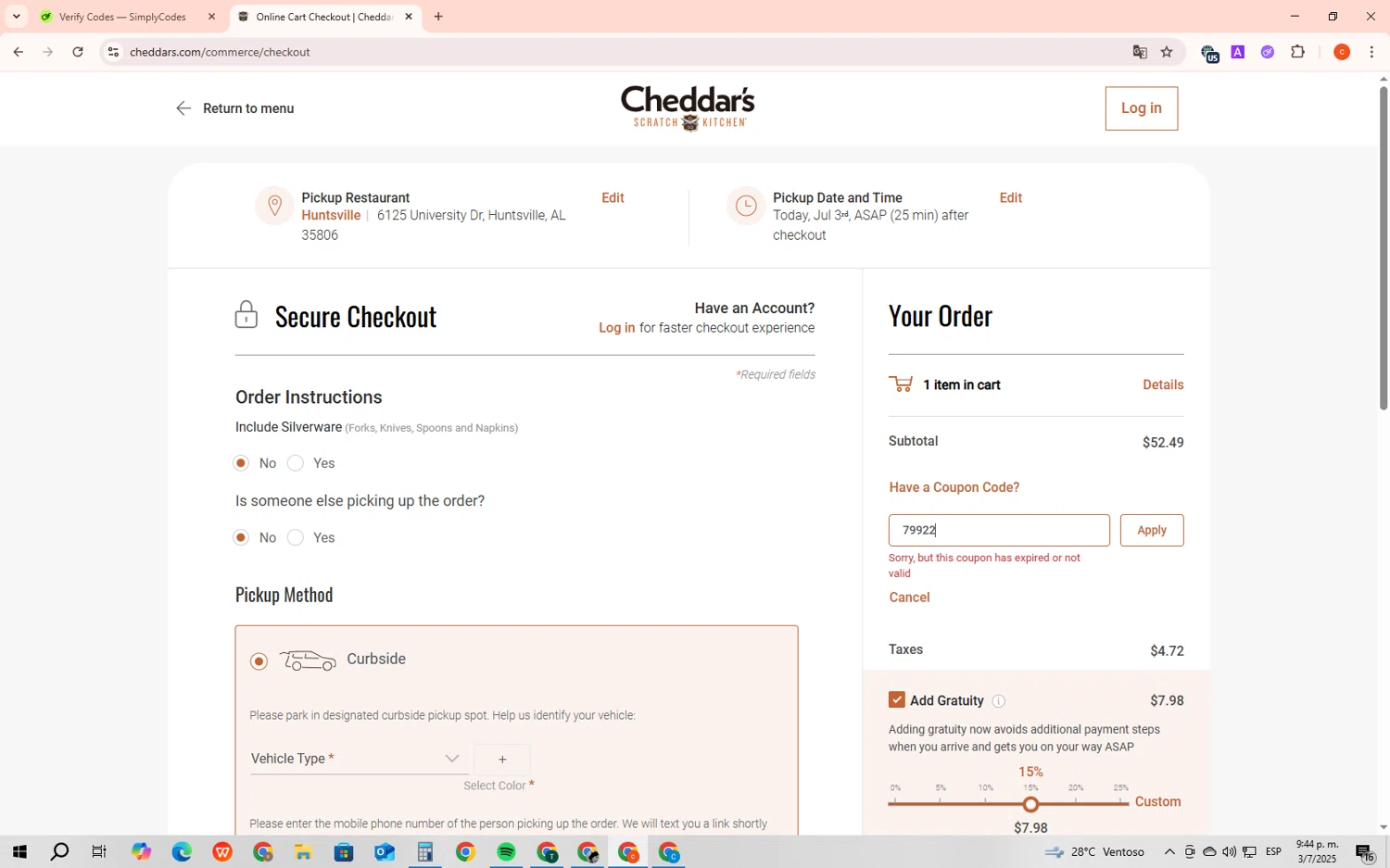Select No for Include Silverware
Viewport: 1390px width, 868px height.
tap(241, 463)
